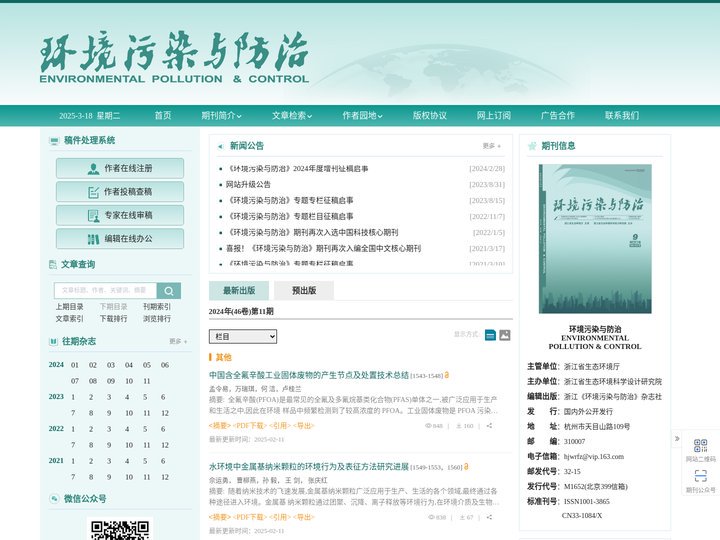The image size is (720, 540).
Task: Open 专家在线审稿 button
Action: 120,215
